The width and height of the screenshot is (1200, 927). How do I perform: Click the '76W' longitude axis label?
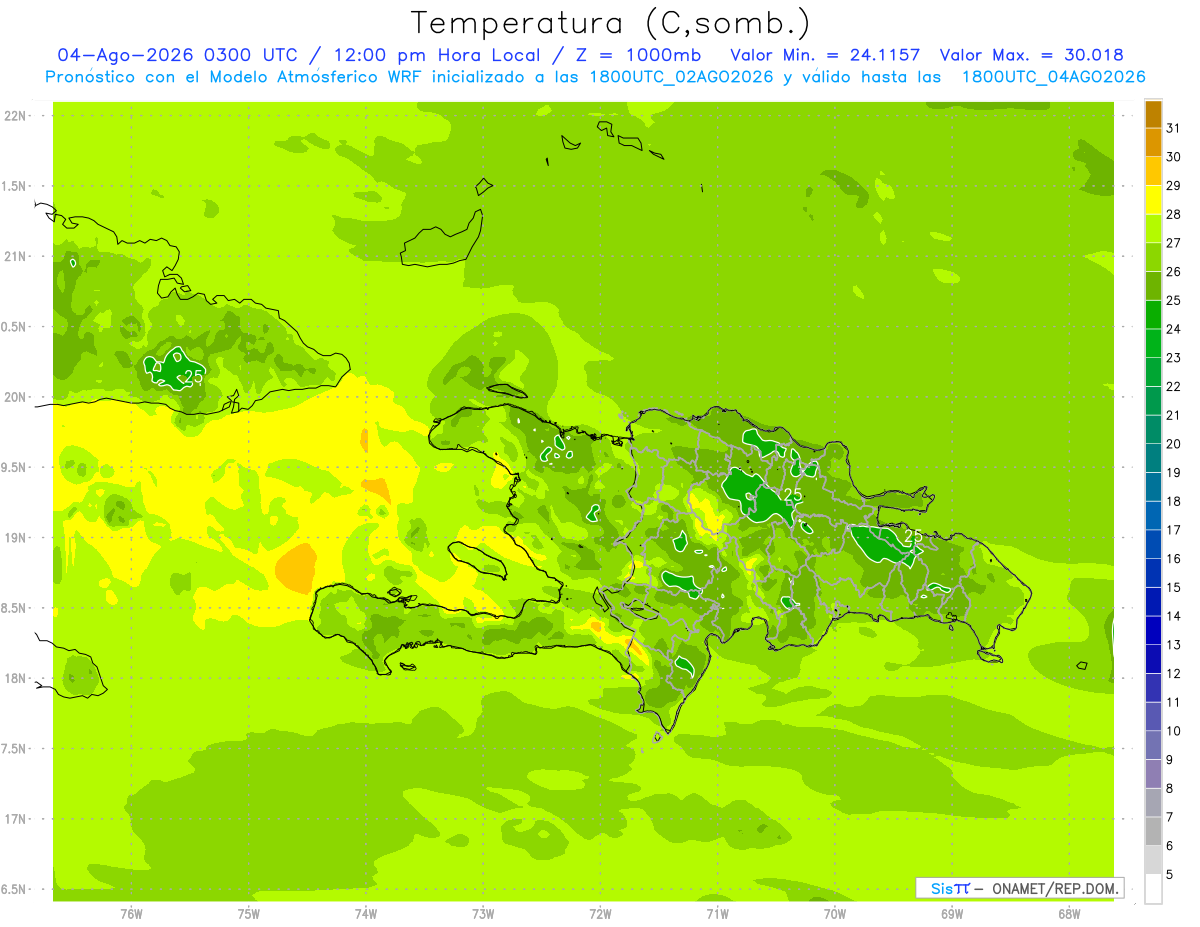click(x=131, y=913)
